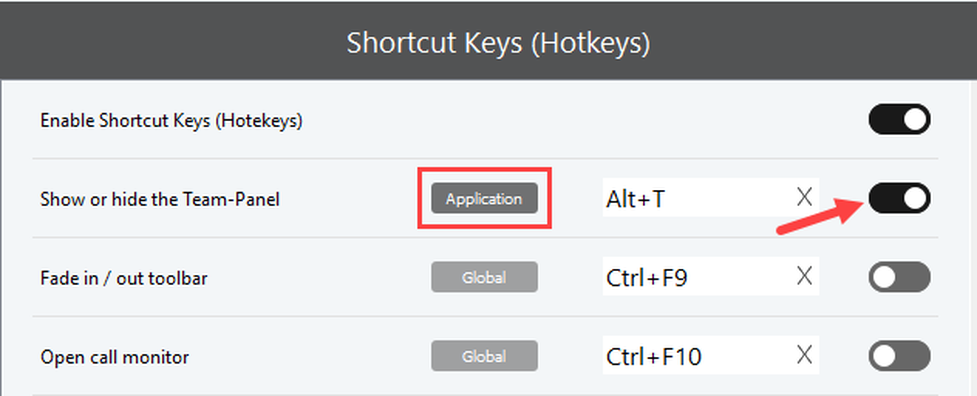Change the Global scope for Fade toolbar
Image resolution: width=977 pixels, height=396 pixels.
pos(484,277)
